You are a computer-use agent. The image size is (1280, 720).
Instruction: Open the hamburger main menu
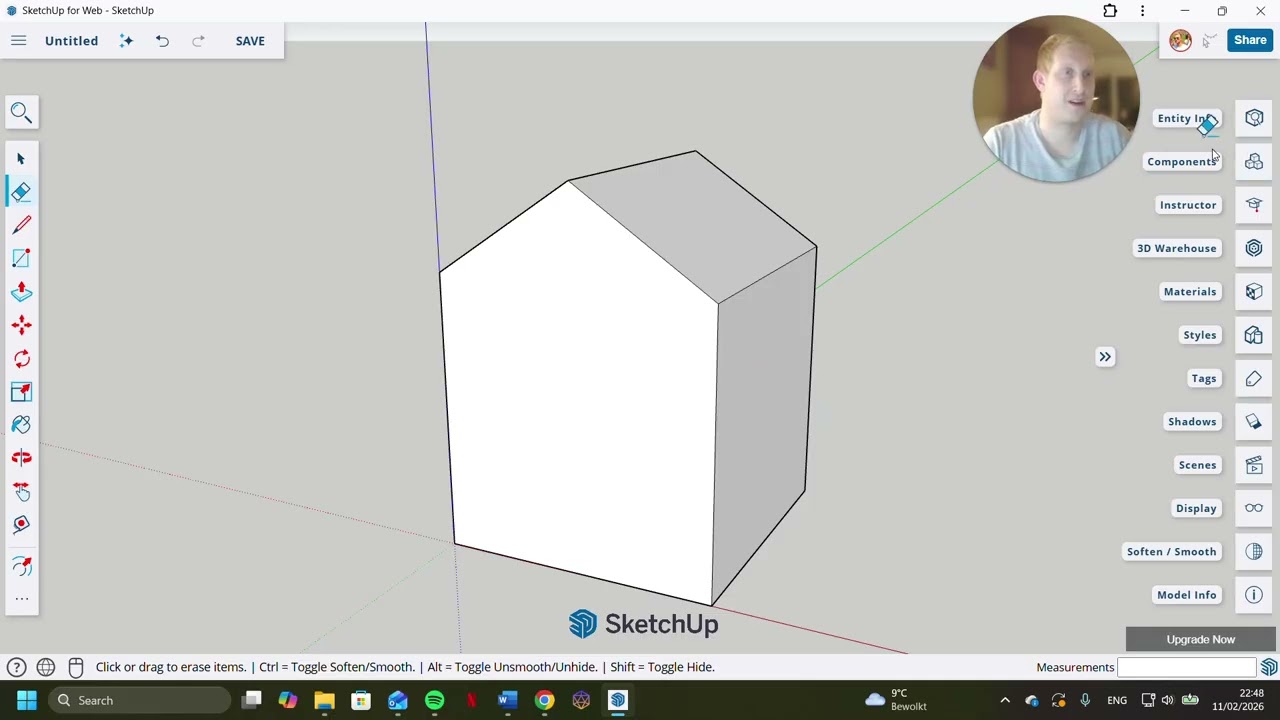(18, 41)
